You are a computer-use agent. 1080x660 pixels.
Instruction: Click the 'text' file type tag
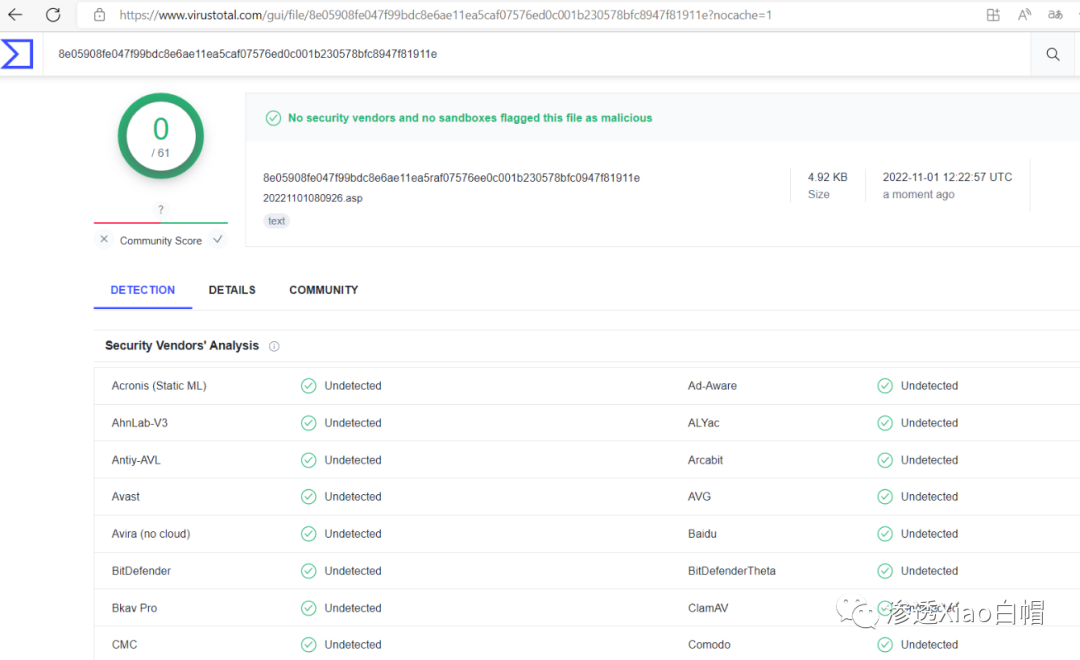[x=276, y=221]
